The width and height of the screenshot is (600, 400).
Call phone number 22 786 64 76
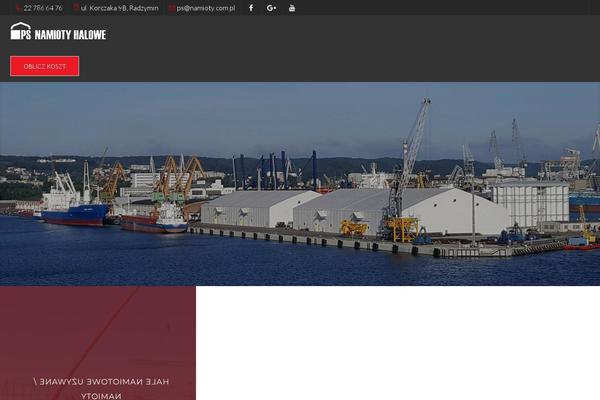click(43, 8)
